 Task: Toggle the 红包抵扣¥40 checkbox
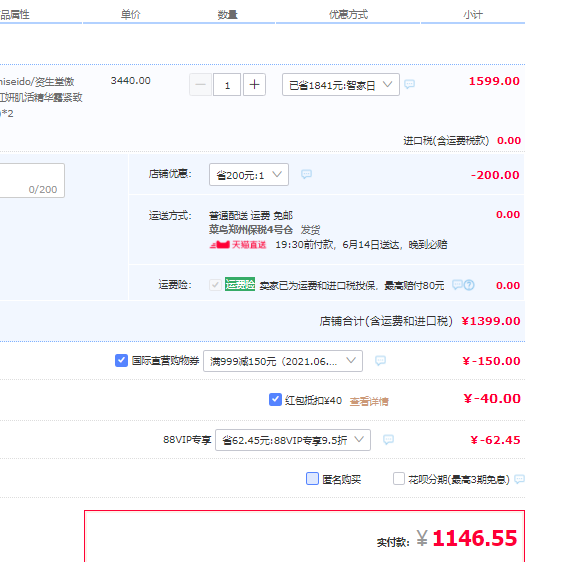click(x=275, y=400)
